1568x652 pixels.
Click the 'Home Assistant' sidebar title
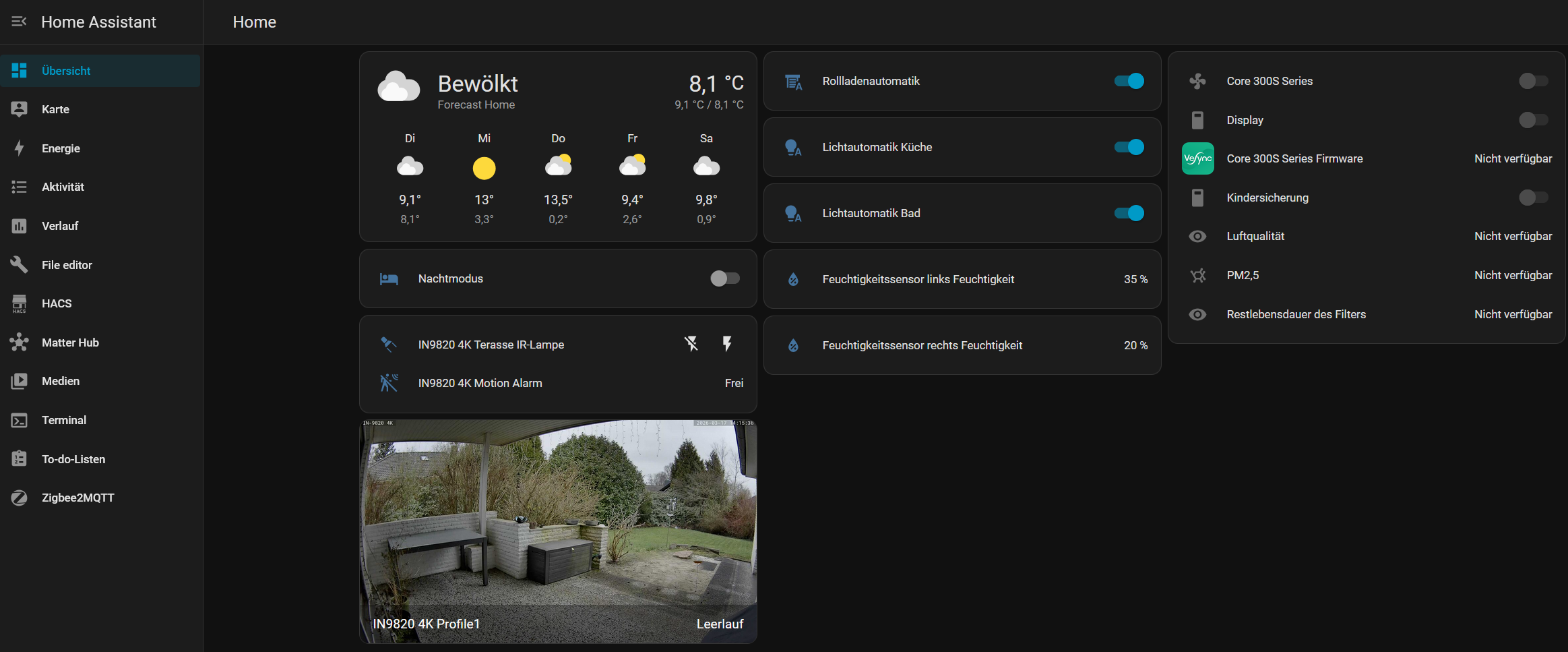pyautogui.click(x=99, y=22)
